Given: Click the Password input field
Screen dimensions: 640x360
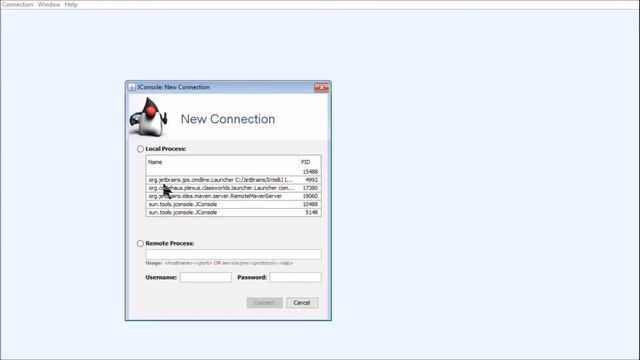Looking at the screenshot, I should point(296,277).
